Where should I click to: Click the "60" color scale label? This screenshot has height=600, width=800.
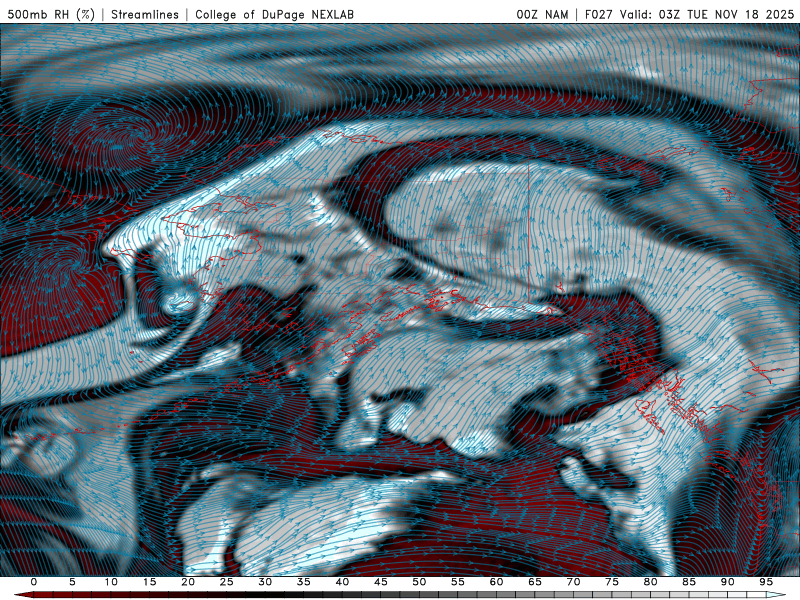point(496,582)
